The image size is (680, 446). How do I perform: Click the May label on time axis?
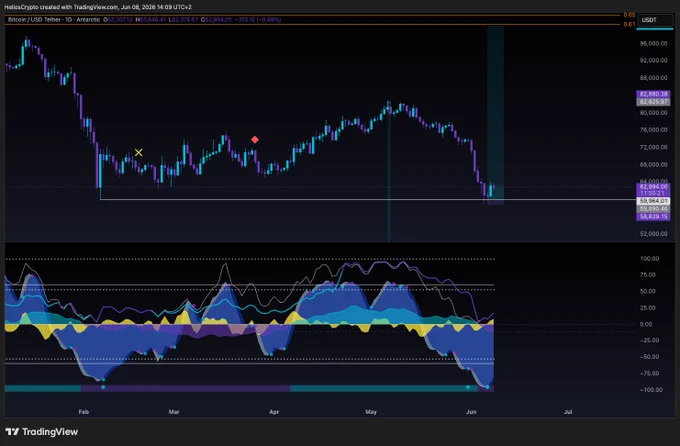pyautogui.click(x=371, y=412)
